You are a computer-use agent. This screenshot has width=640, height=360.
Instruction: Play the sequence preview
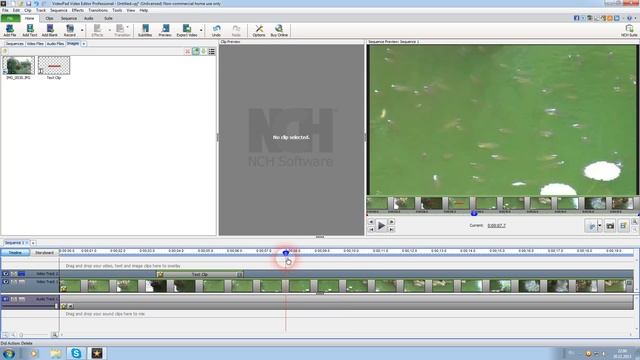381,225
